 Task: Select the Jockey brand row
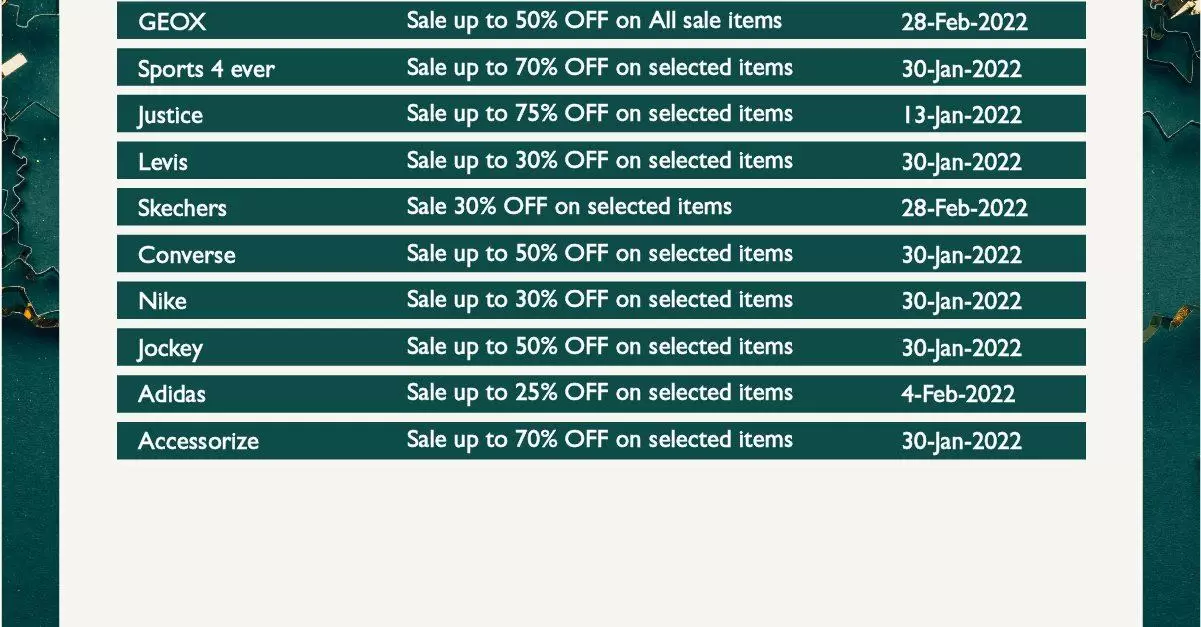tap(601, 347)
